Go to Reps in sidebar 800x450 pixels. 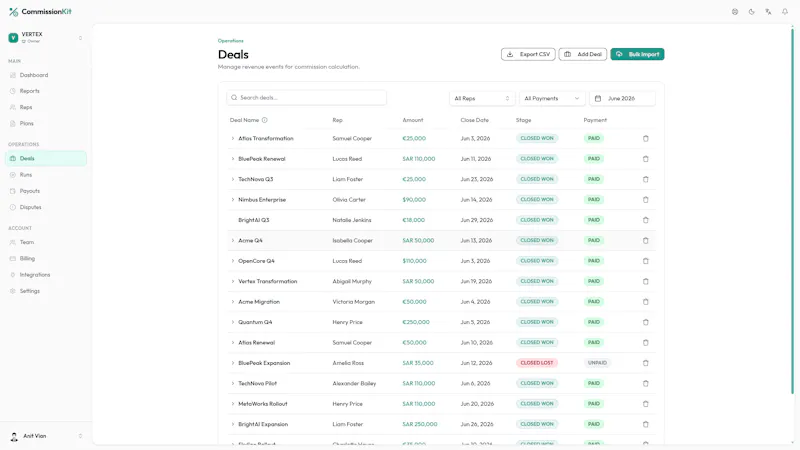pos(45,107)
